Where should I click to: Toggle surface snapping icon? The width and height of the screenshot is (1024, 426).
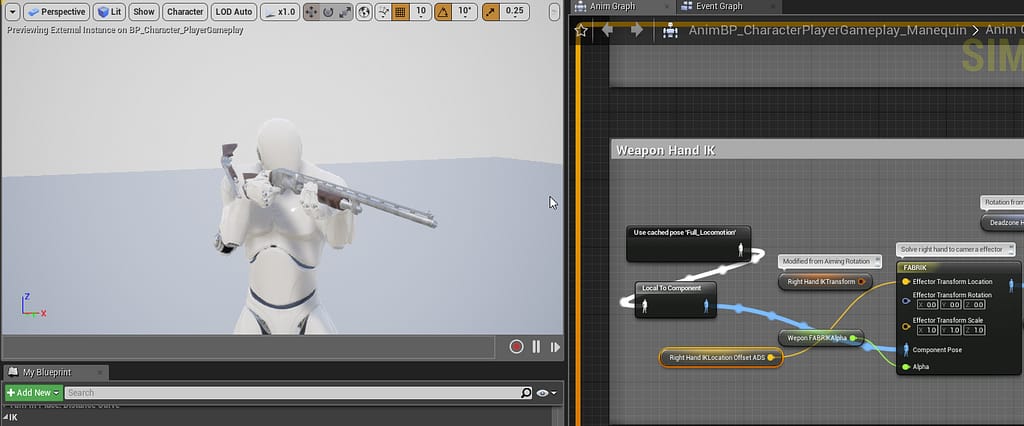coord(383,12)
